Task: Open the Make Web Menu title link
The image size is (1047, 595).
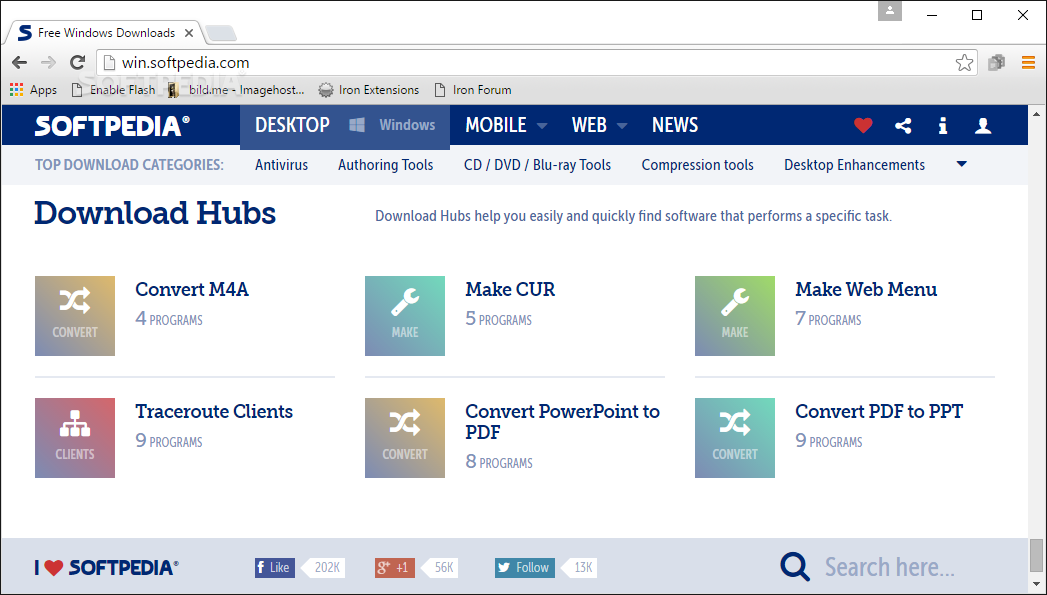Action: pos(866,289)
